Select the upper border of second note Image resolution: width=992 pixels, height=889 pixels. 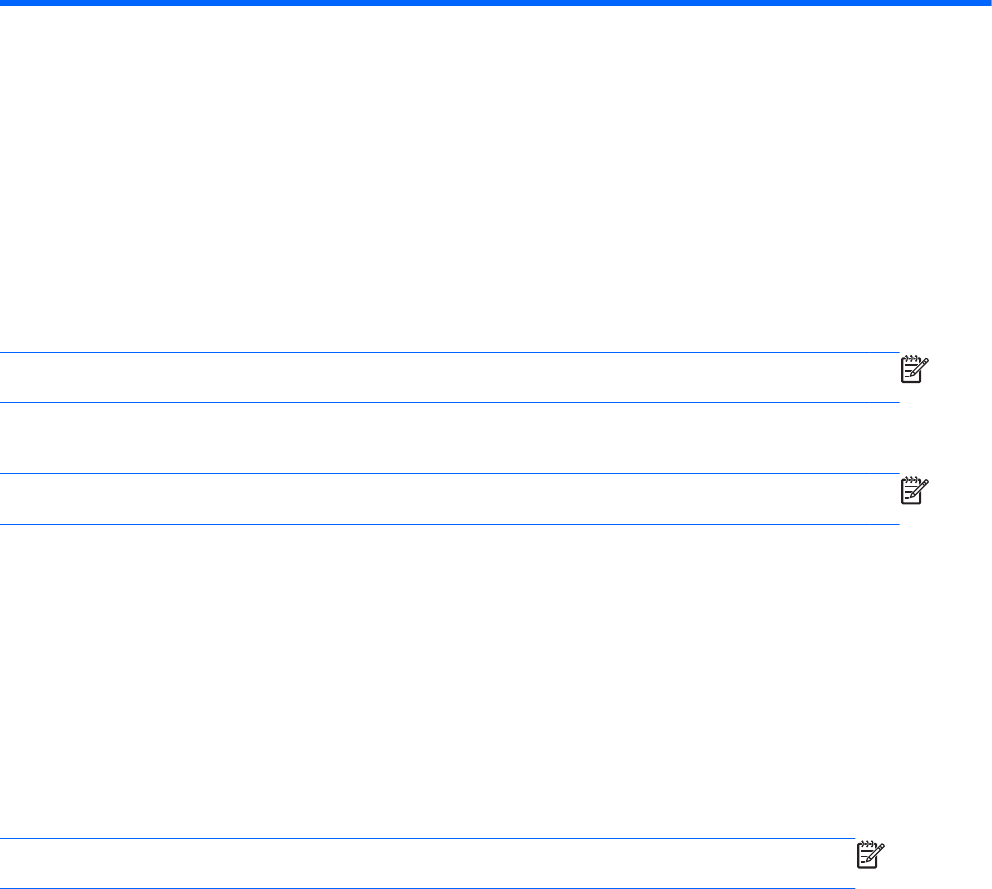440,474
